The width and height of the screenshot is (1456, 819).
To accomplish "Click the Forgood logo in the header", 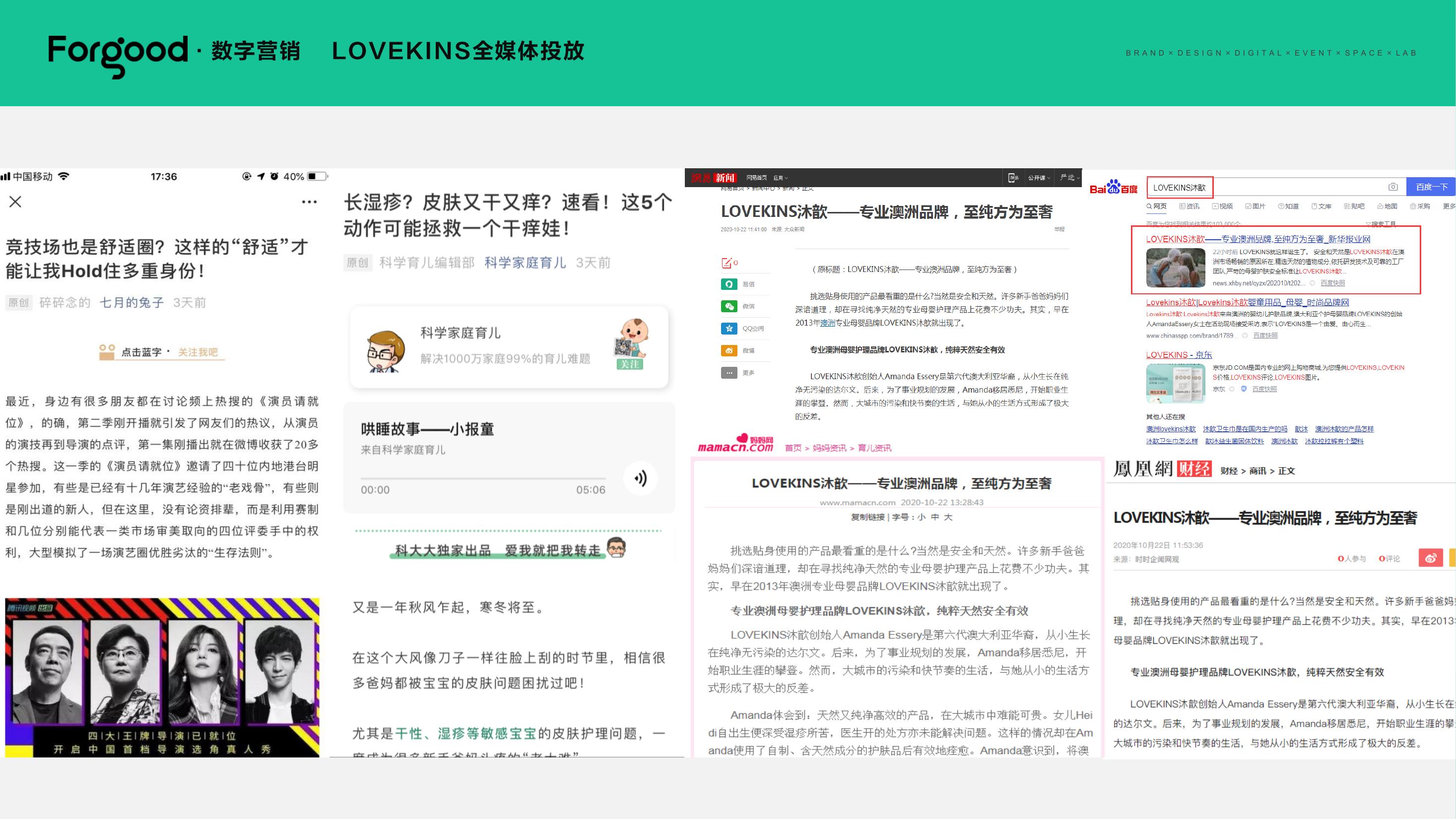I will point(118,57).
